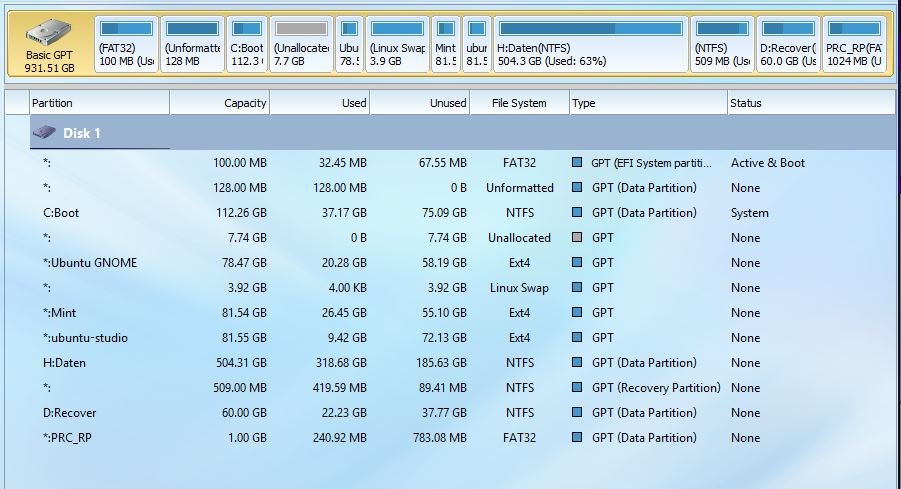The width and height of the screenshot is (901, 489).
Task: Click the Status column header
Action: pos(811,103)
